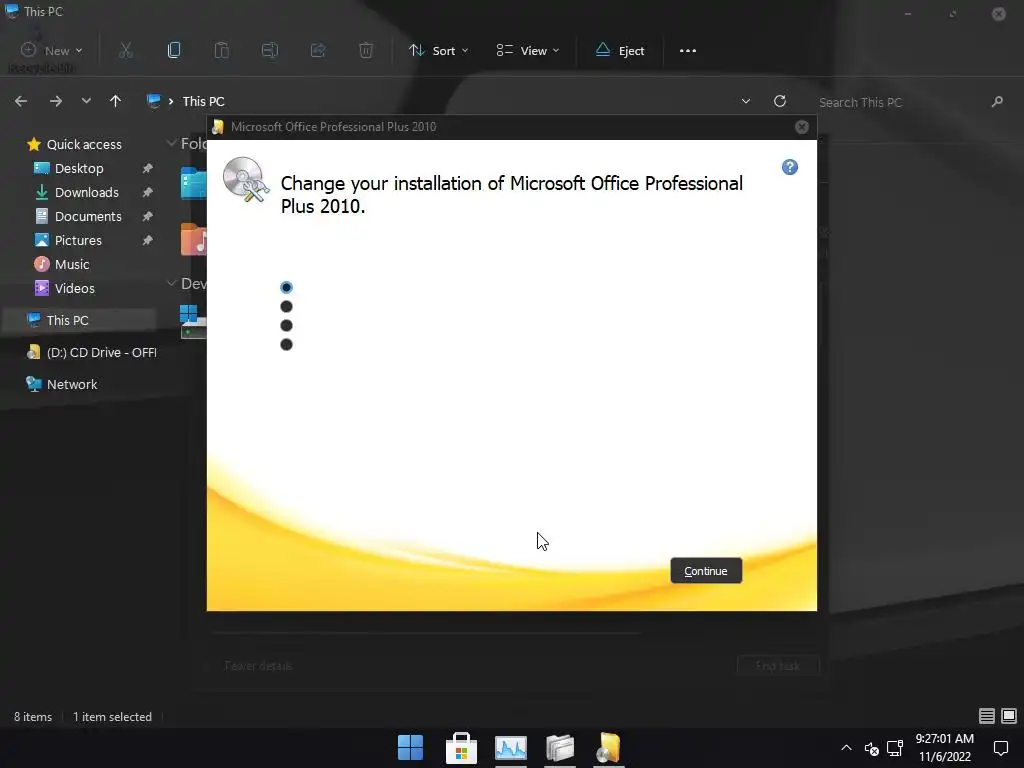Image resolution: width=1024 pixels, height=768 pixels.
Task: Switch to details view in the status bar
Action: (987, 716)
